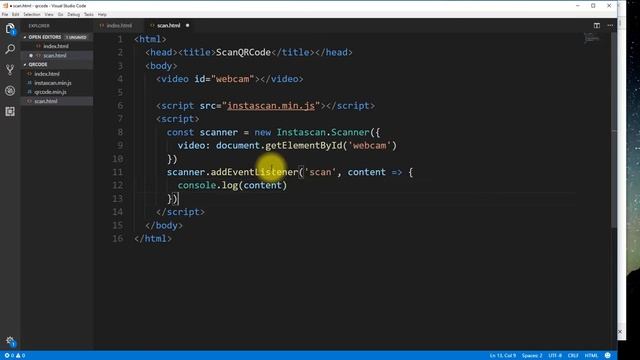Switch to the index.html editor tab

tap(118, 25)
